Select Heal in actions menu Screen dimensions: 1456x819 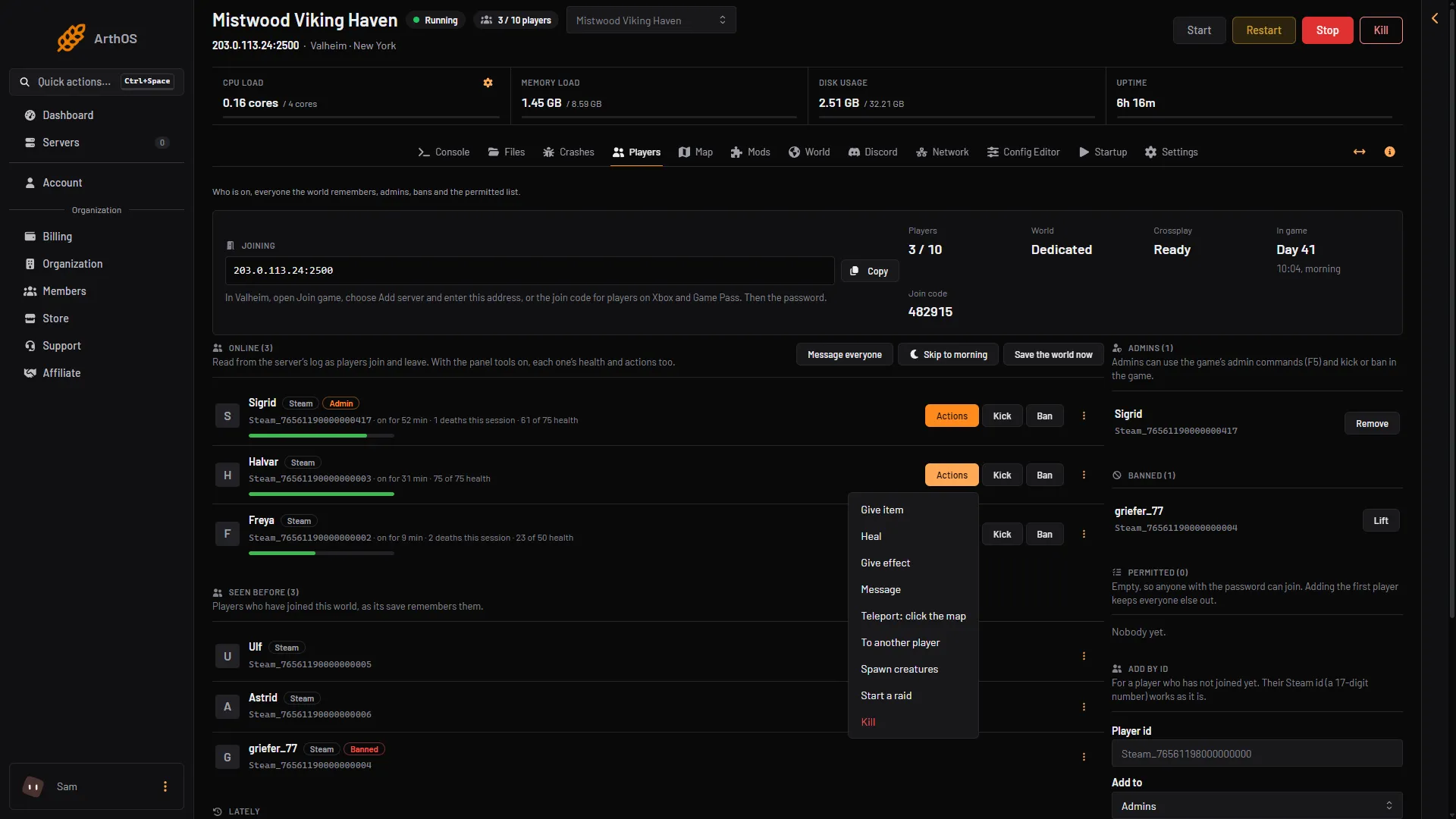click(x=913, y=537)
